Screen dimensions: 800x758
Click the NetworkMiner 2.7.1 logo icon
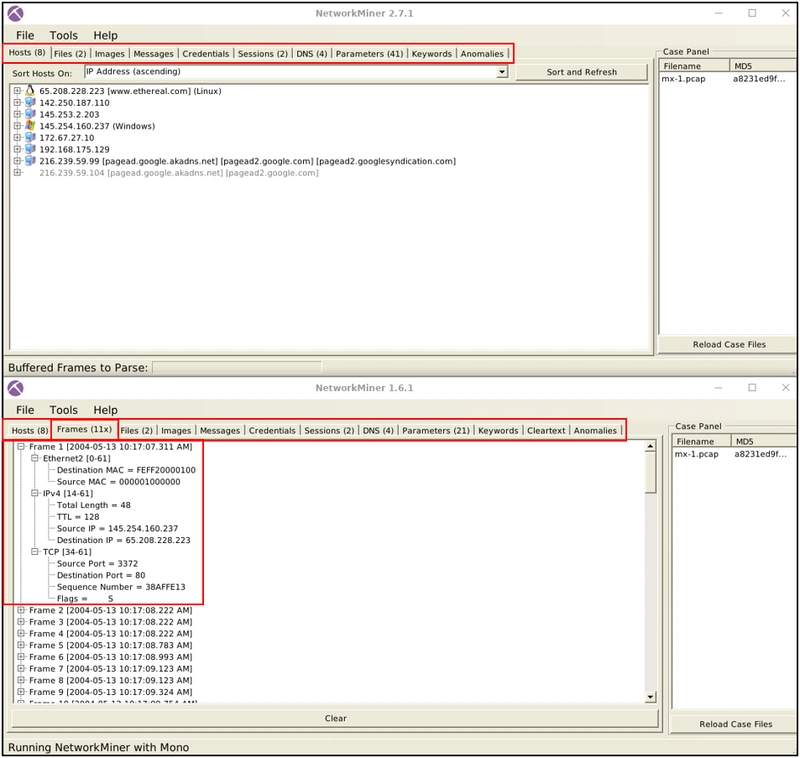(15, 14)
